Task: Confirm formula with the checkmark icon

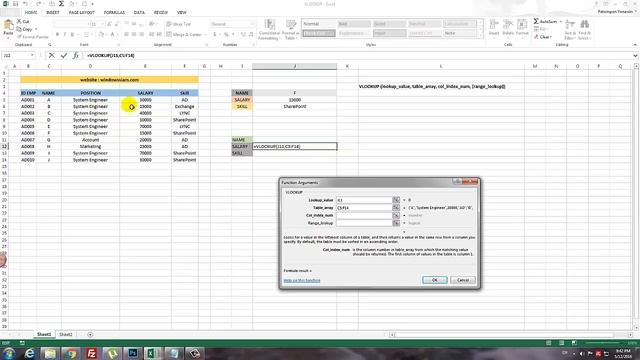Action: tap(64, 56)
